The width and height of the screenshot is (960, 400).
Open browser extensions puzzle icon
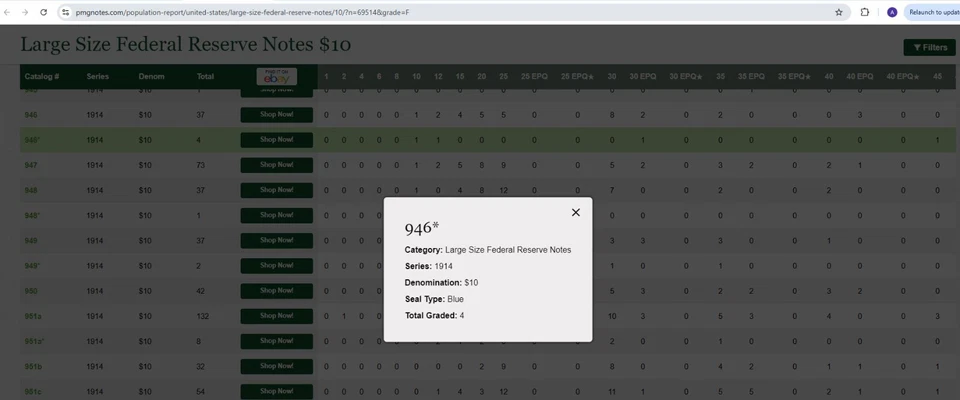click(865, 12)
